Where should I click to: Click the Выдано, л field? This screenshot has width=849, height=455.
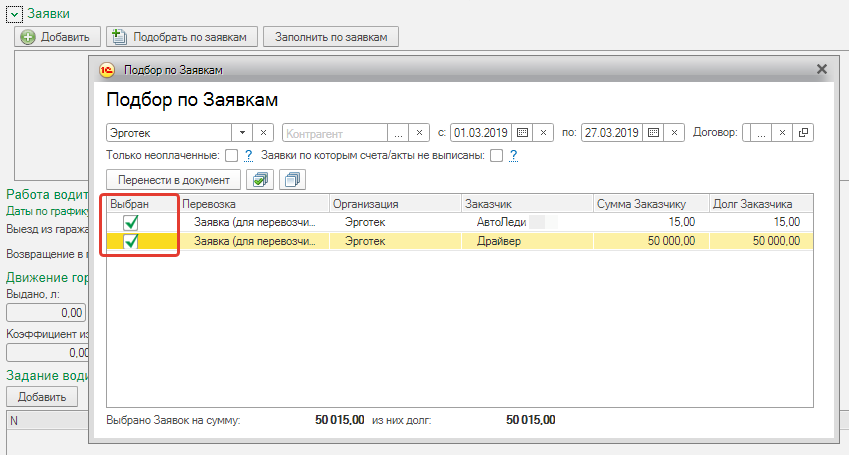pos(46,313)
